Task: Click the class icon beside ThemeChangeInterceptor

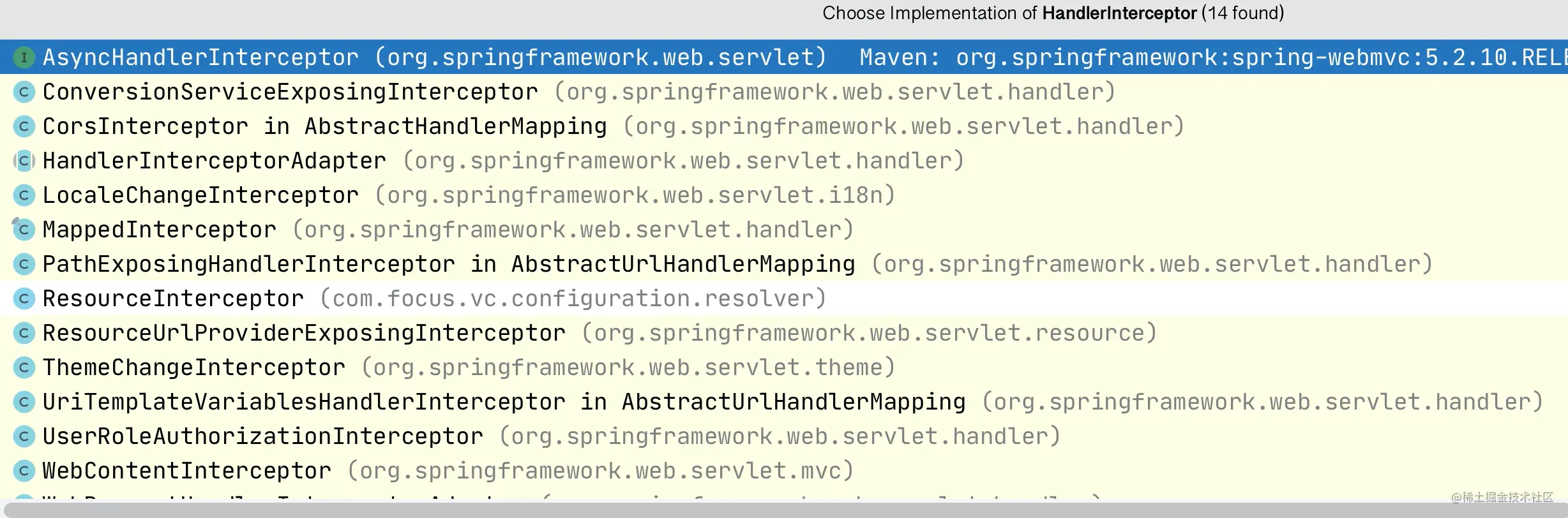Action: tap(24, 367)
